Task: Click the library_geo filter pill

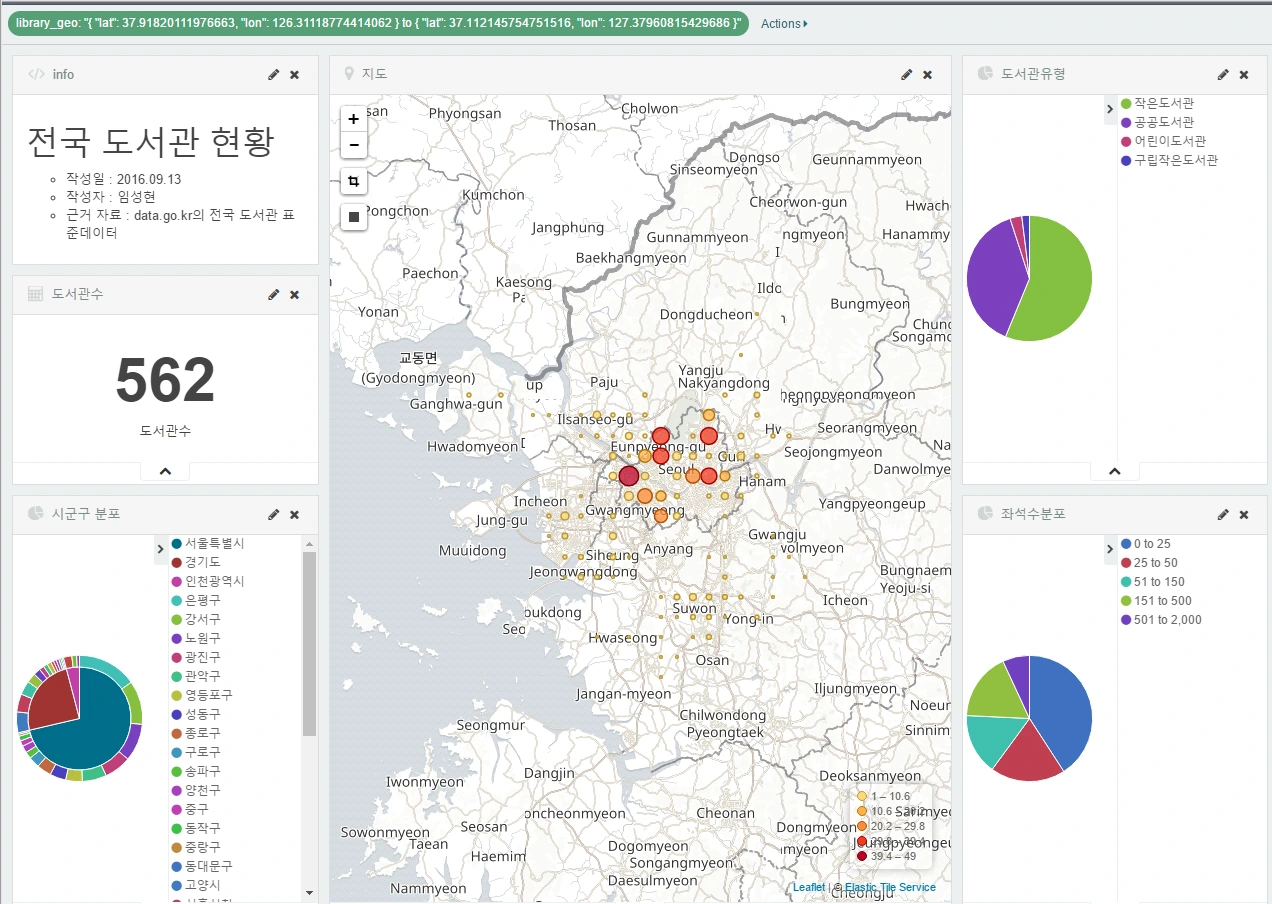Action: click(378, 23)
